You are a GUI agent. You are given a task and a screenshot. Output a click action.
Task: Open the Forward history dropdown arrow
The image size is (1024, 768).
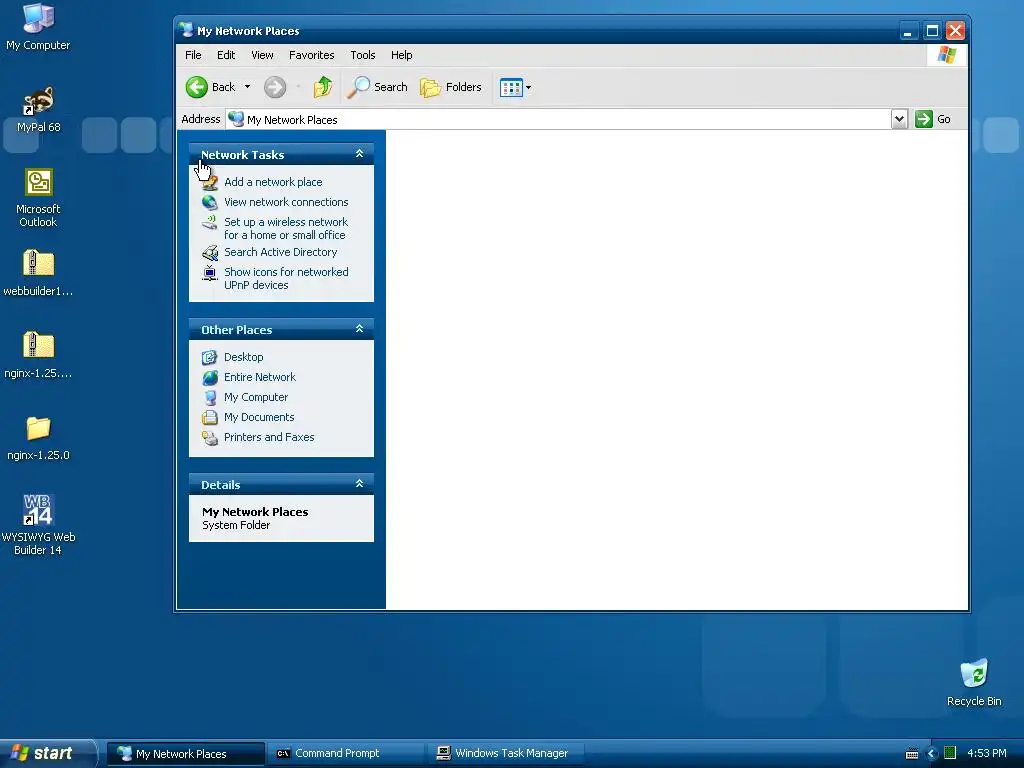(x=298, y=87)
